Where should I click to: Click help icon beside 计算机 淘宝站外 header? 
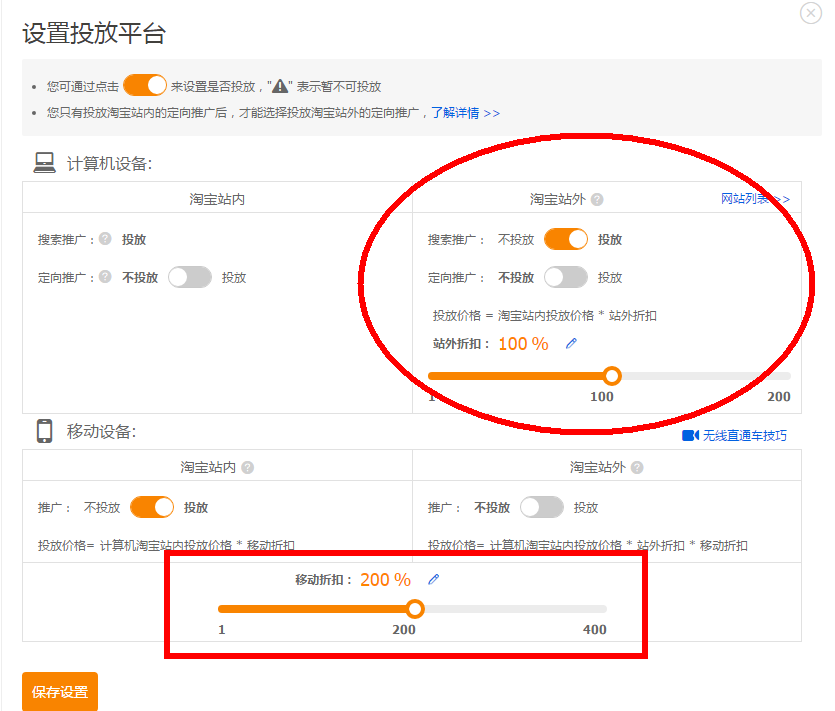pyautogui.click(x=597, y=200)
